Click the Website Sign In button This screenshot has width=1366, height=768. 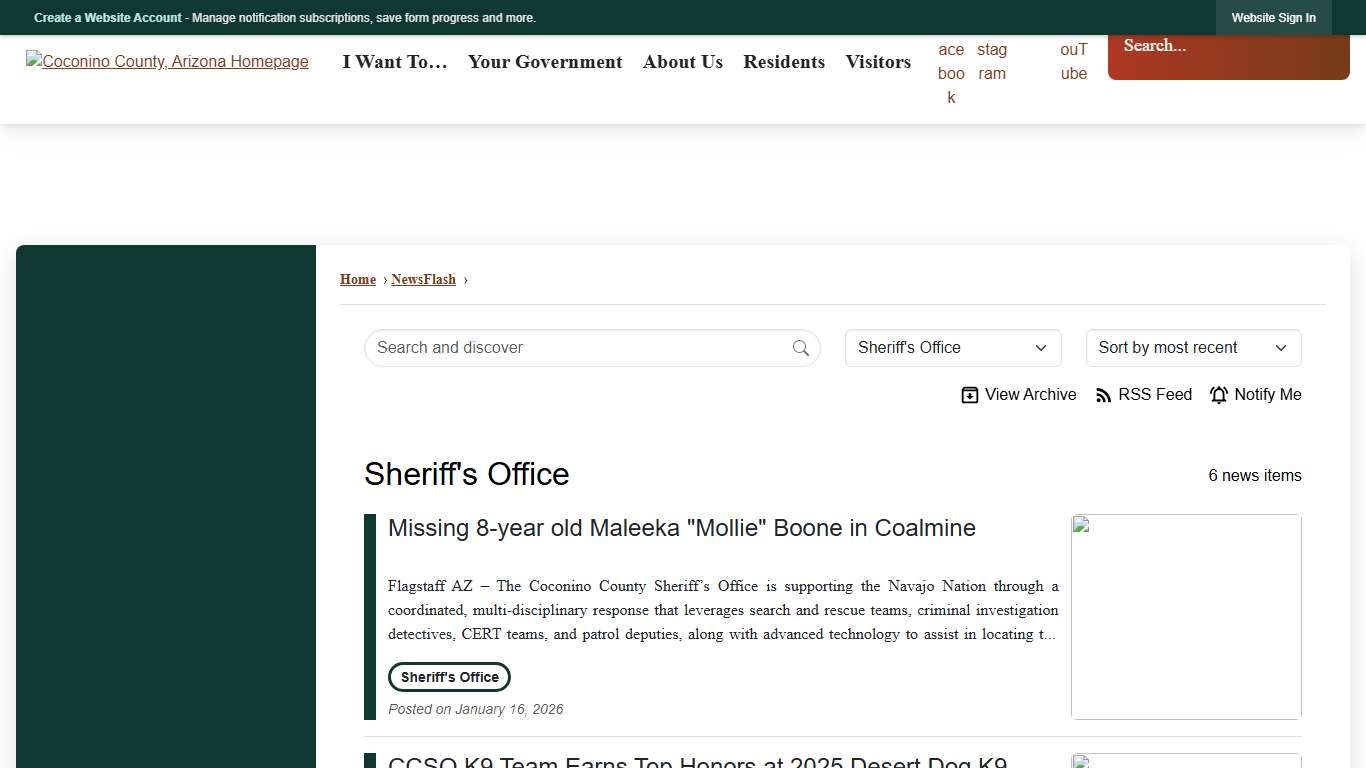pyautogui.click(x=1273, y=17)
